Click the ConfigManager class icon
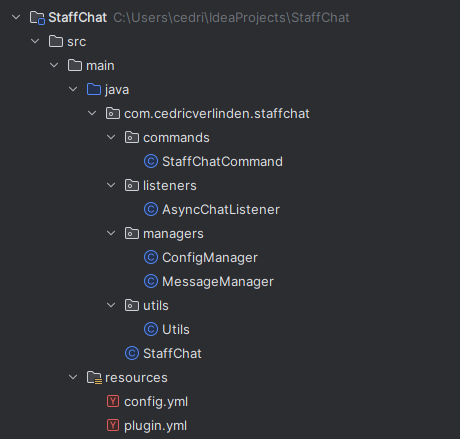Image resolution: width=460 pixels, height=439 pixels. (x=151, y=258)
